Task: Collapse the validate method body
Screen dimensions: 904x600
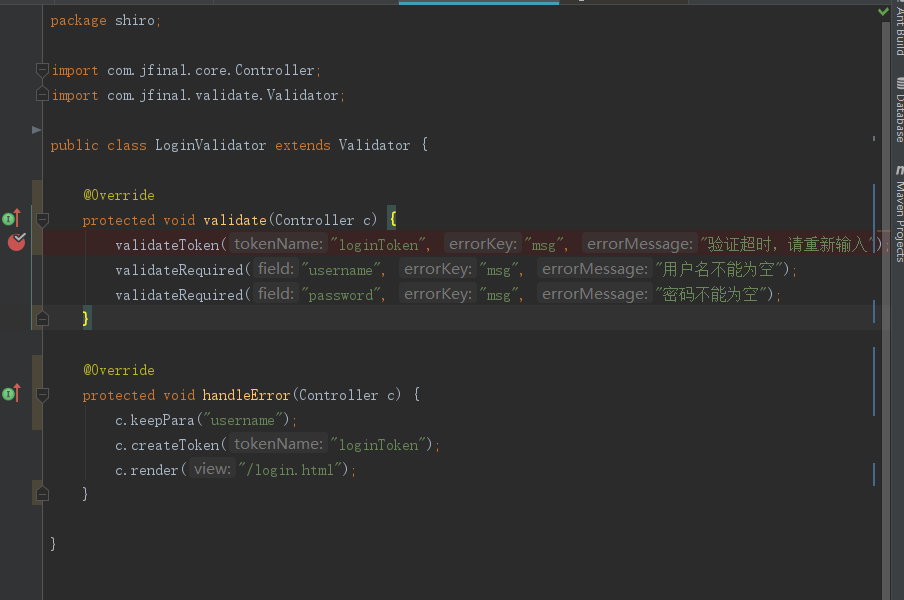Action: [42, 219]
